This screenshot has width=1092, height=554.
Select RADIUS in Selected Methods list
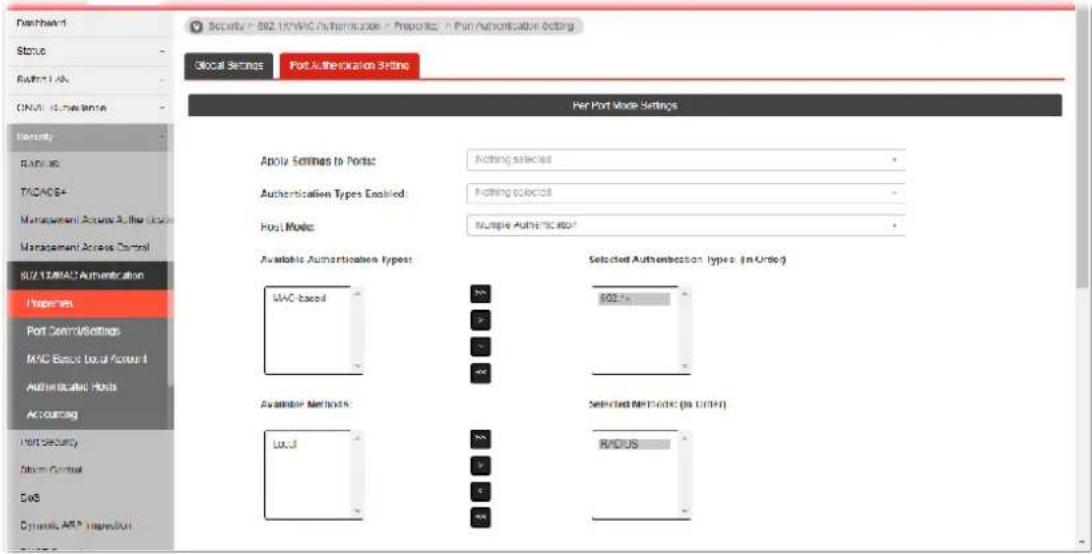(x=634, y=444)
